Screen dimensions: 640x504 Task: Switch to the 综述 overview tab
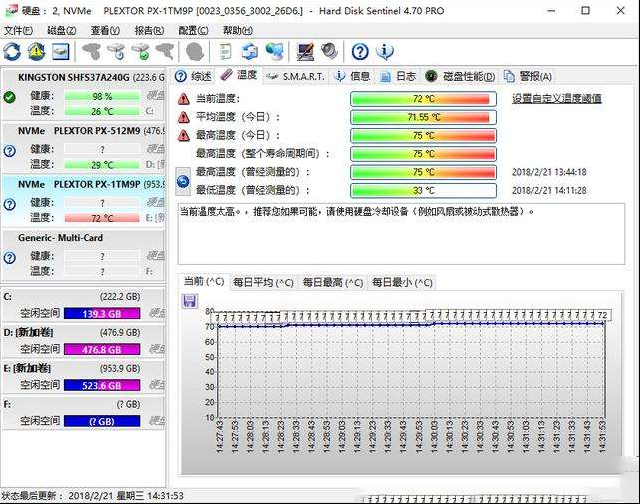(x=193, y=76)
